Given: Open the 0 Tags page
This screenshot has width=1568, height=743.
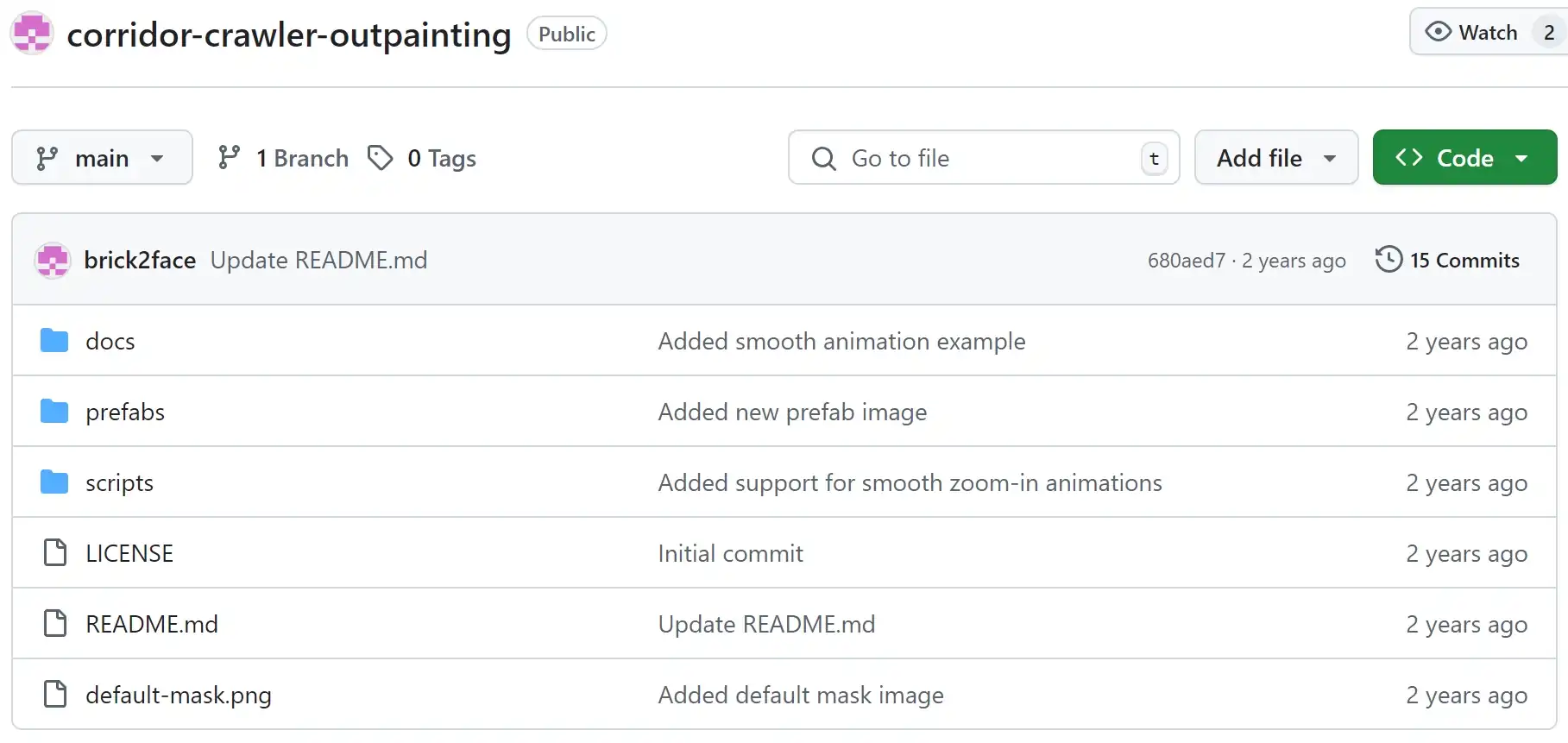Looking at the screenshot, I should (422, 158).
